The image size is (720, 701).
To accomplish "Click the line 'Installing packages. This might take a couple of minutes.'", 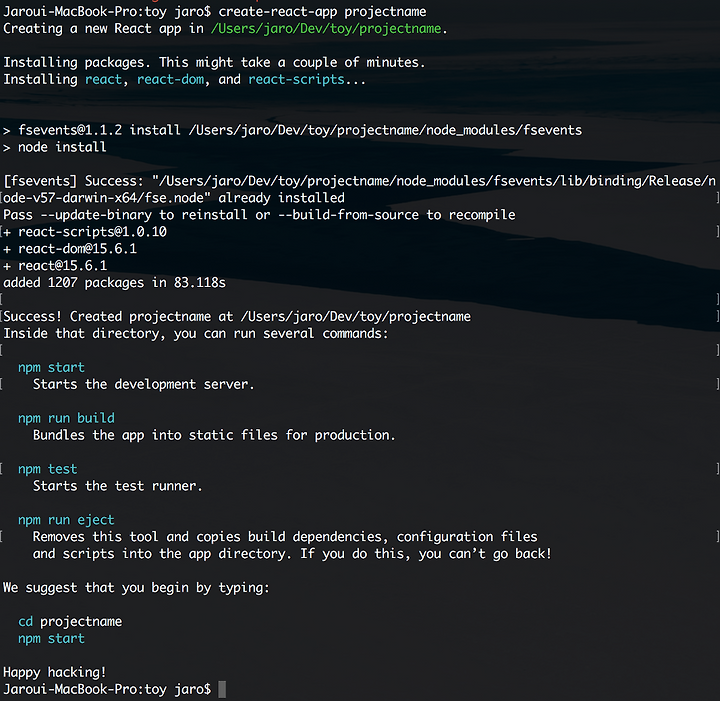I will [x=214, y=62].
